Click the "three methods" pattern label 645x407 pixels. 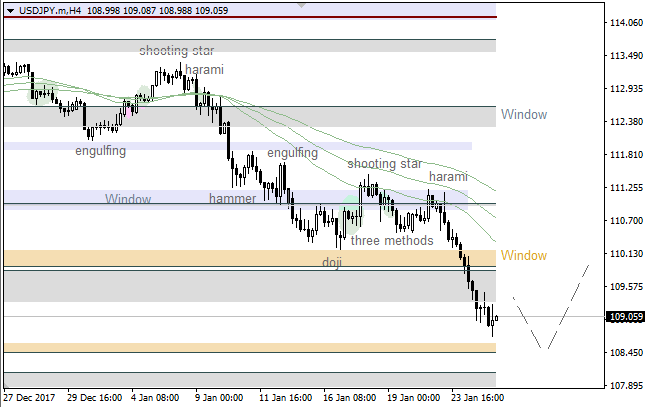click(x=391, y=240)
